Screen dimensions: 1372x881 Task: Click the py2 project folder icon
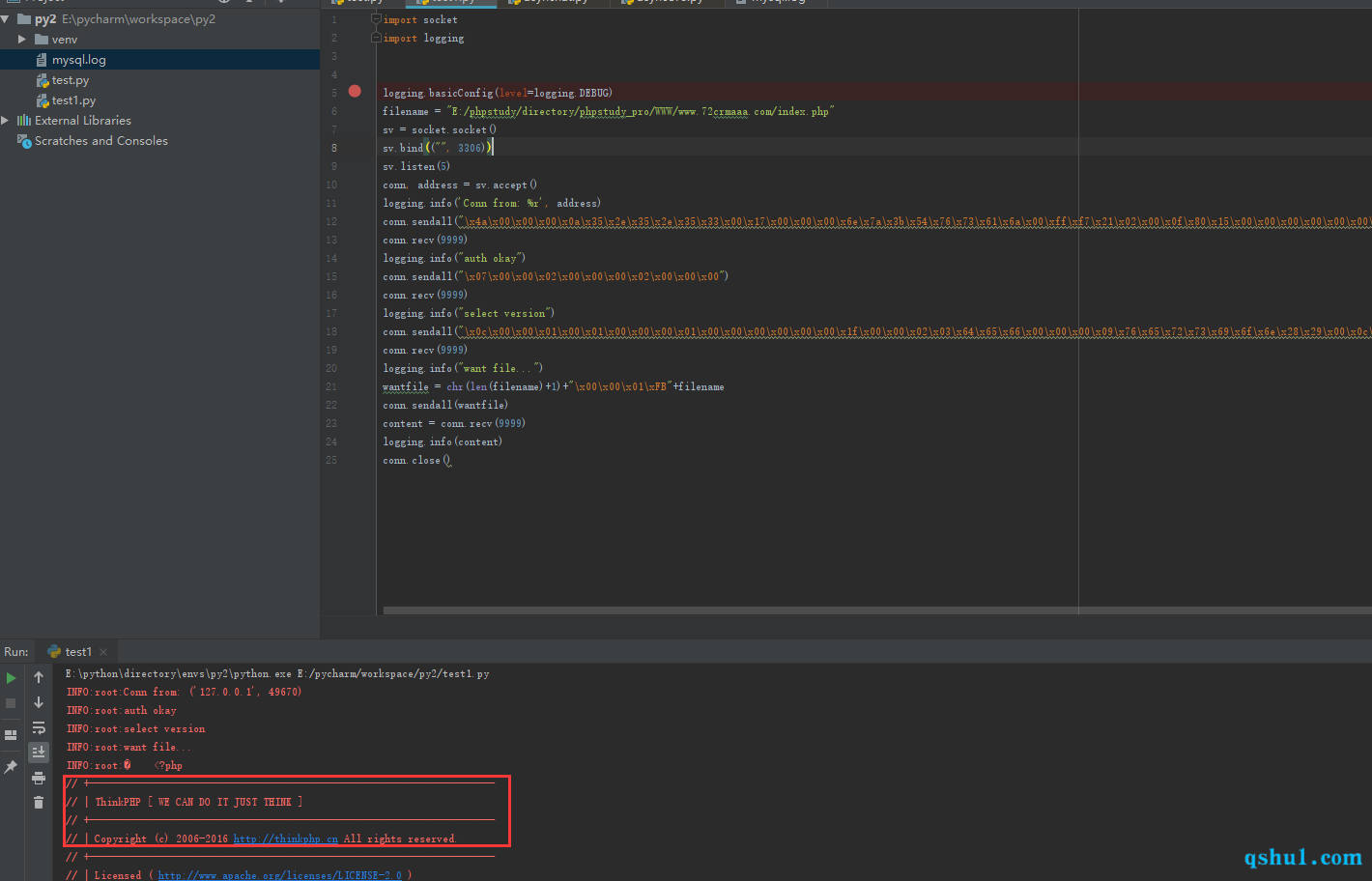(x=24, y=19)
